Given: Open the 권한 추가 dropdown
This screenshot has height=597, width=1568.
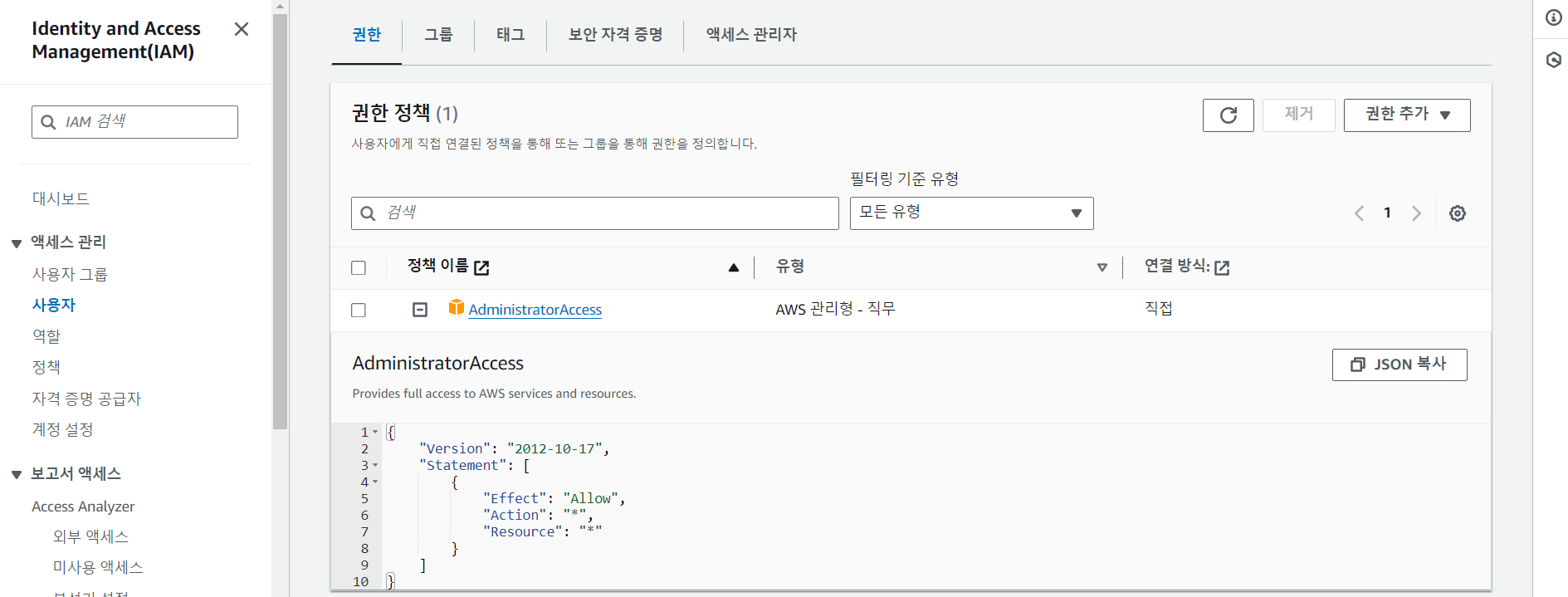Looking at the screenshot, I should (1407, 115).
